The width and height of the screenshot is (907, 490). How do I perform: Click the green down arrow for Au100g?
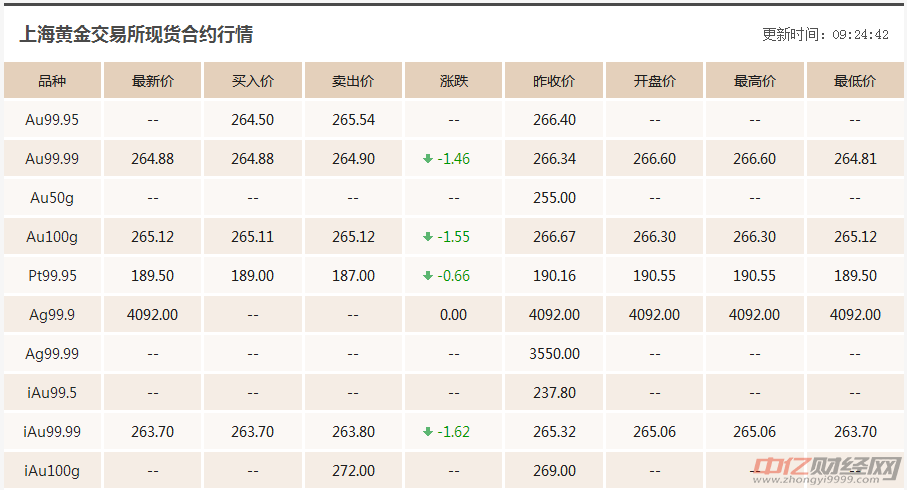428,237
